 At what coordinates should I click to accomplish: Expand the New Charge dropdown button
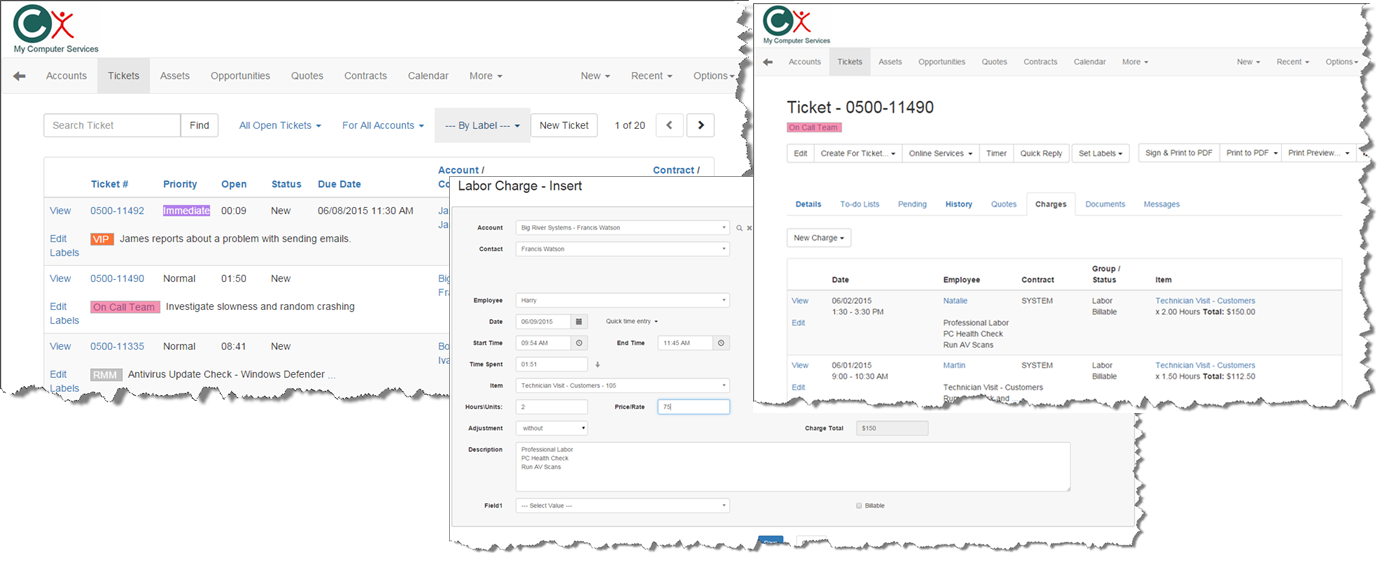point(818,238)
